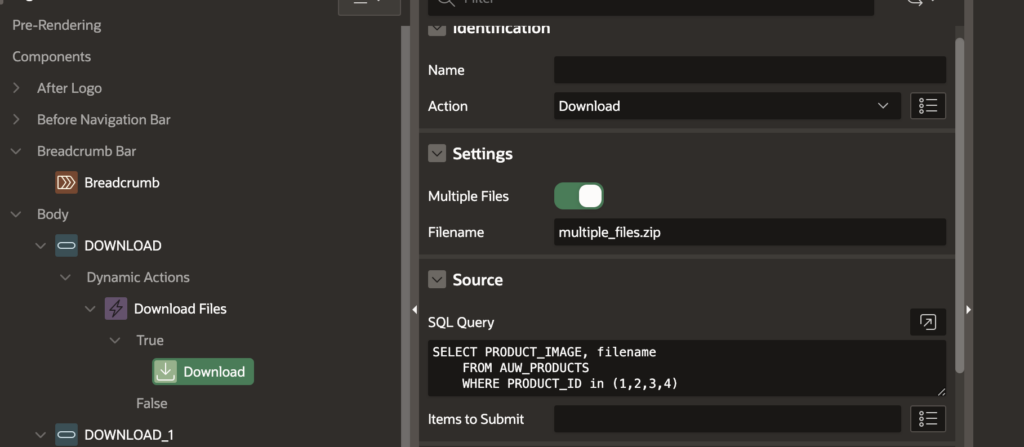The width and height of the screenshot is (1024, 447).
Task: Expand the After Logo tree node
Action: coord(16,88)
